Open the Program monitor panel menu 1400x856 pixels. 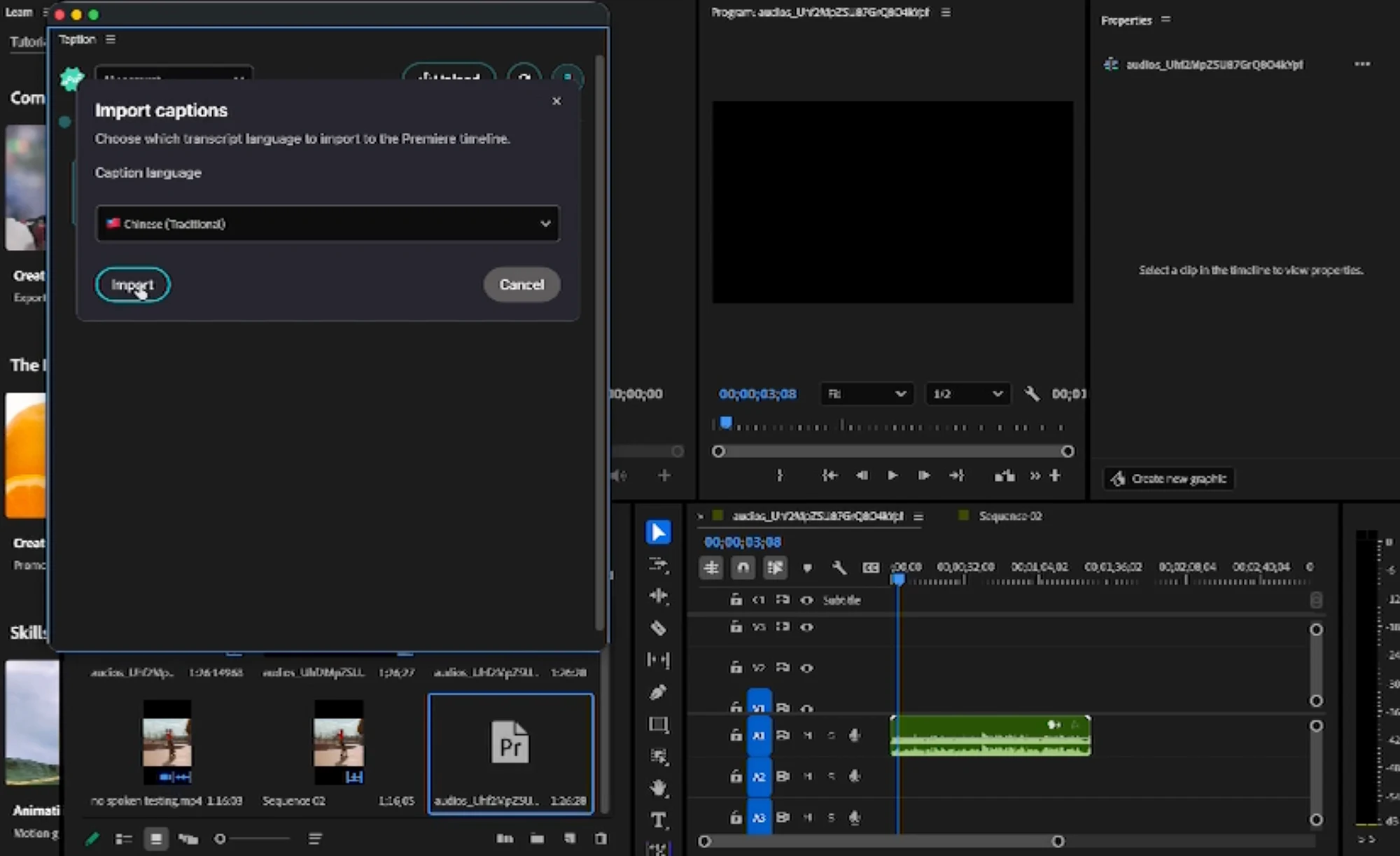coord(946,12)
